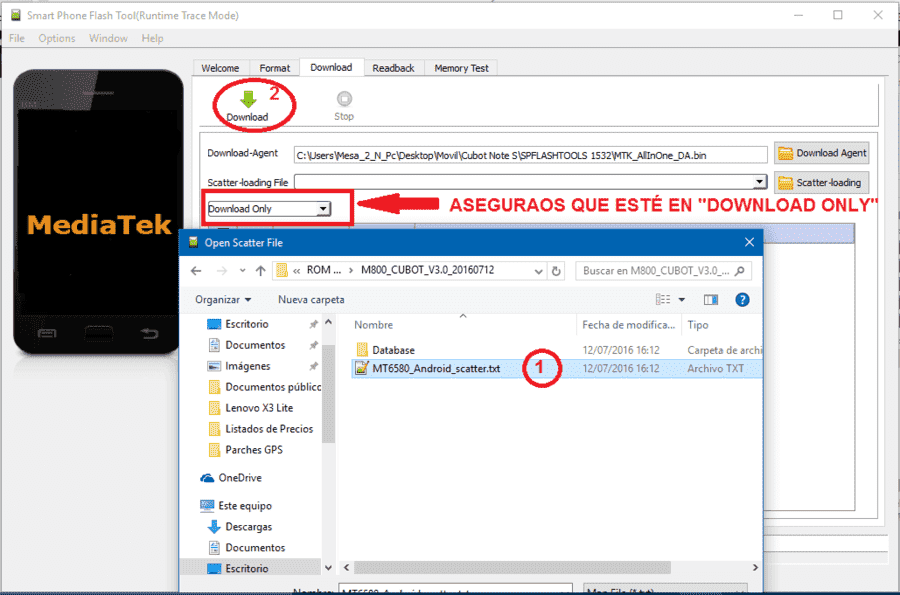900x595 pixels.
Task: Select the Download tab
Action: [x=331, y=67]
